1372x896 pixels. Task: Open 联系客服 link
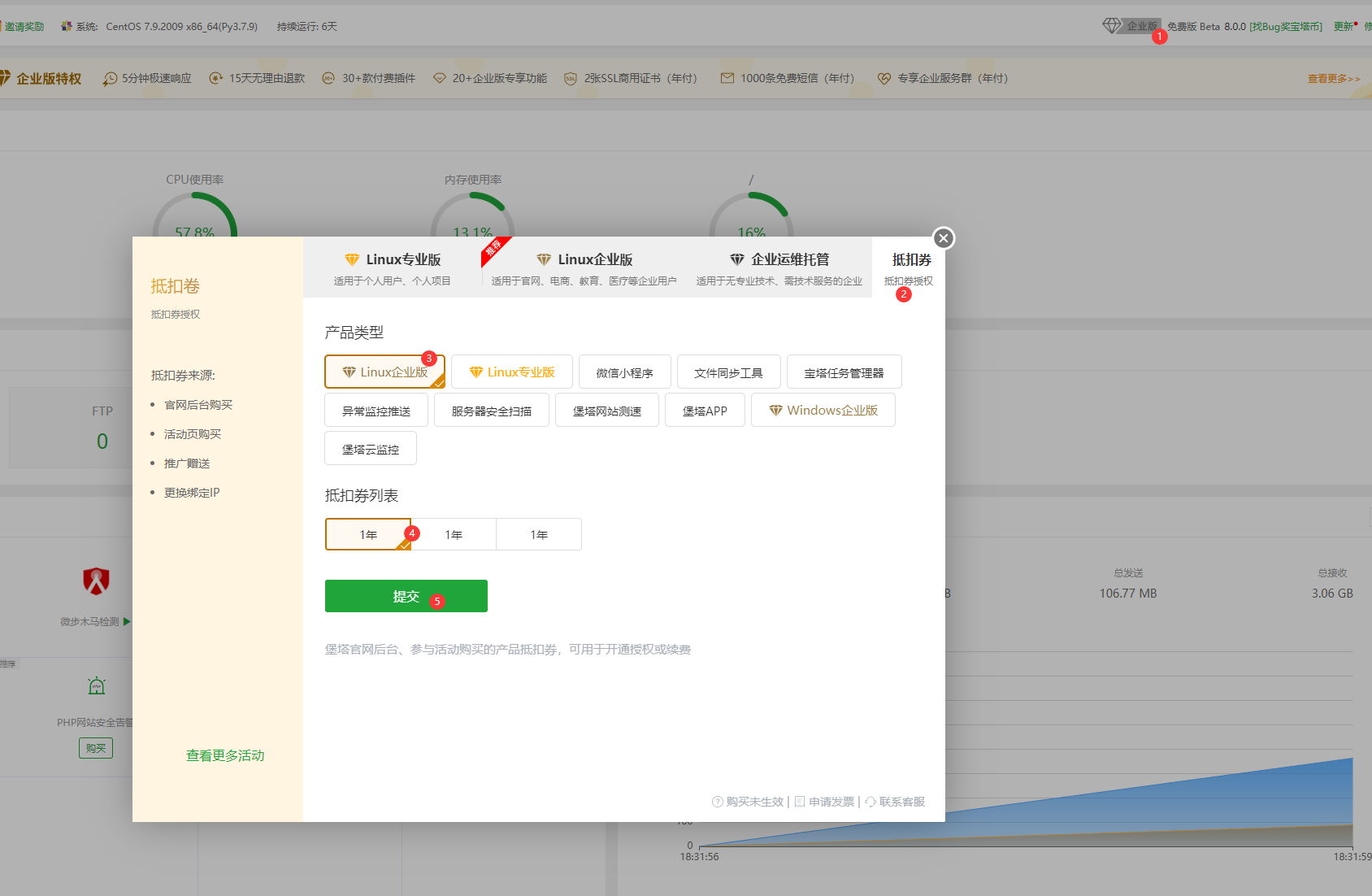click(x=901, y=802)
